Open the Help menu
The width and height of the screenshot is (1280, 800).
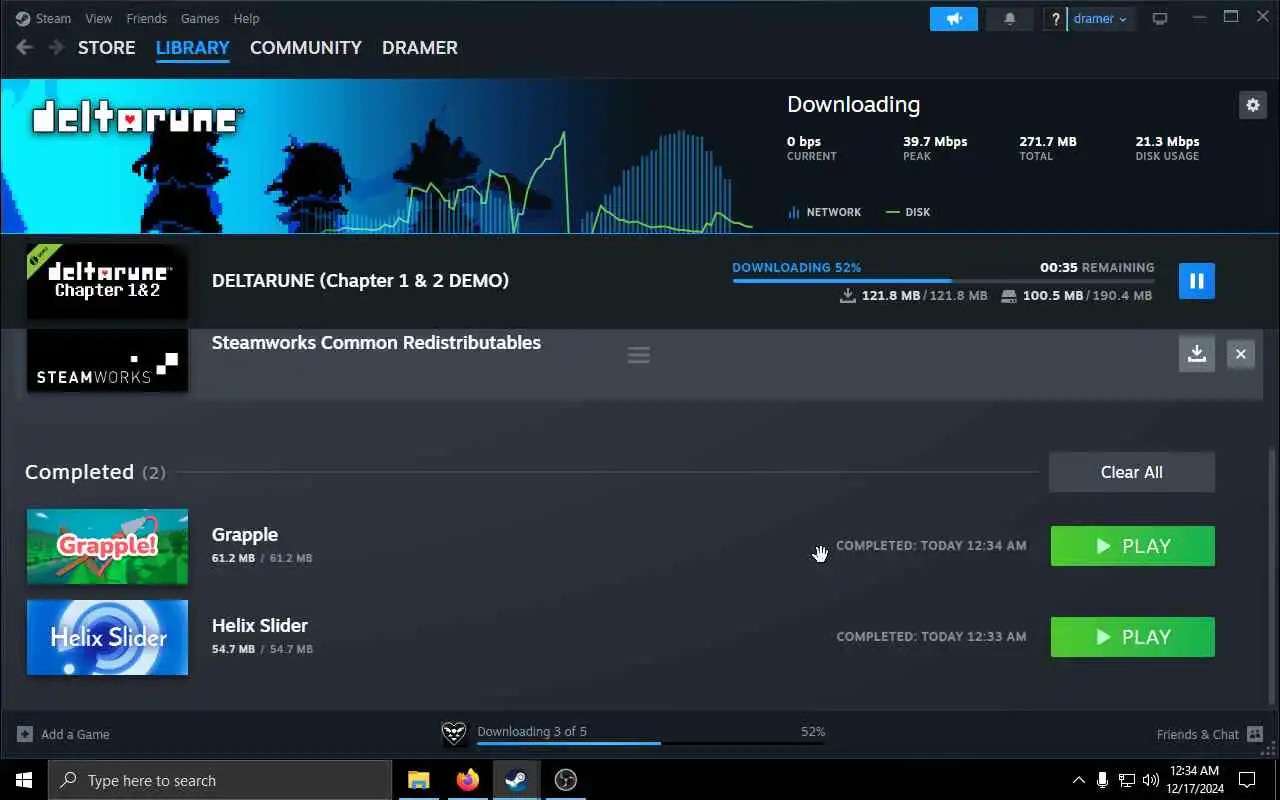246,18
